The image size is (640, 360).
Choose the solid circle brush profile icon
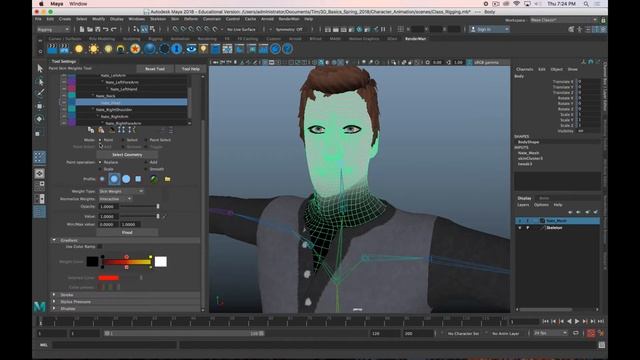pos(126,179)
